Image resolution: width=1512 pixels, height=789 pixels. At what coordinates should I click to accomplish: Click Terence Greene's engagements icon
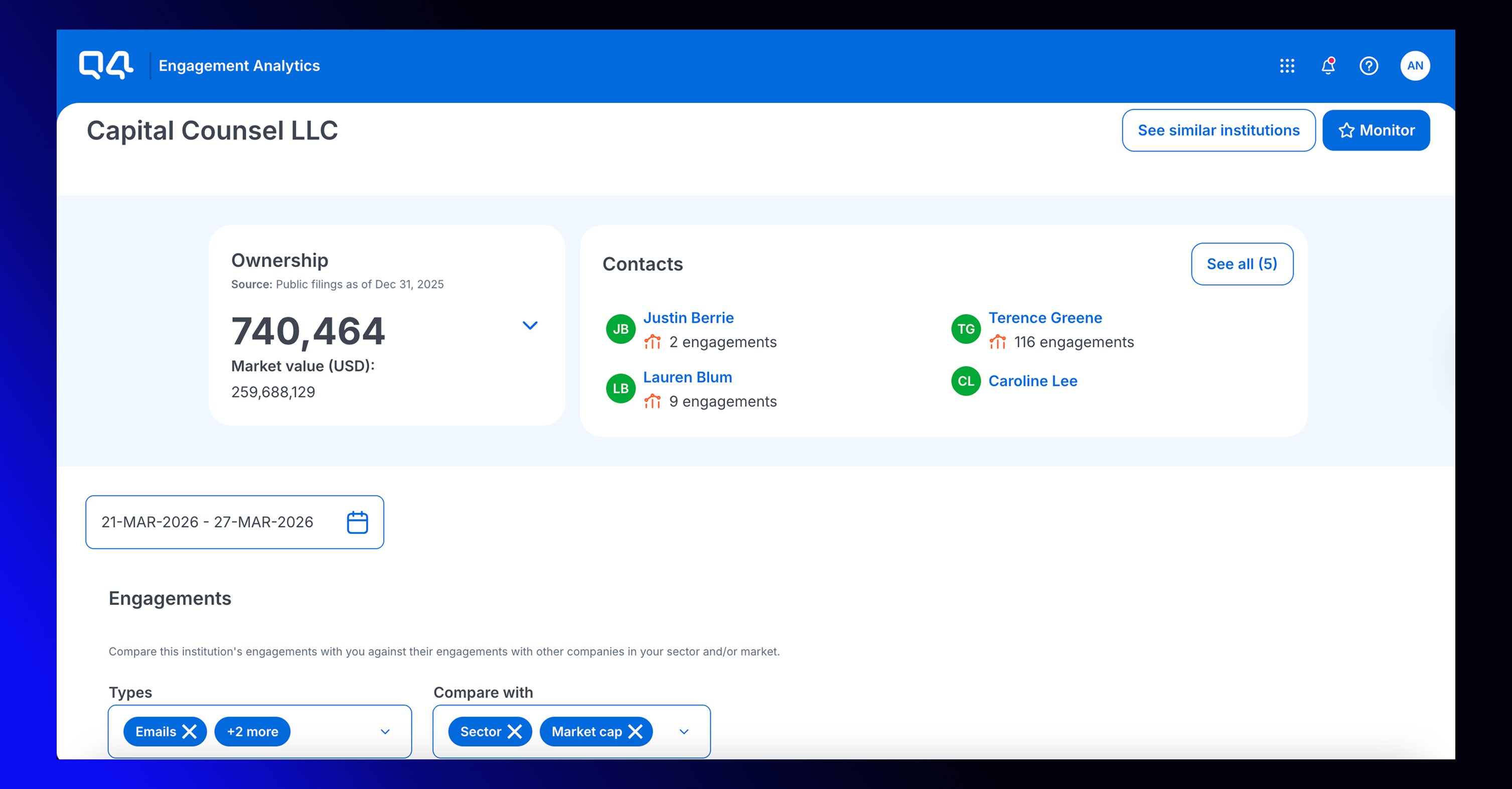point(997,342)
